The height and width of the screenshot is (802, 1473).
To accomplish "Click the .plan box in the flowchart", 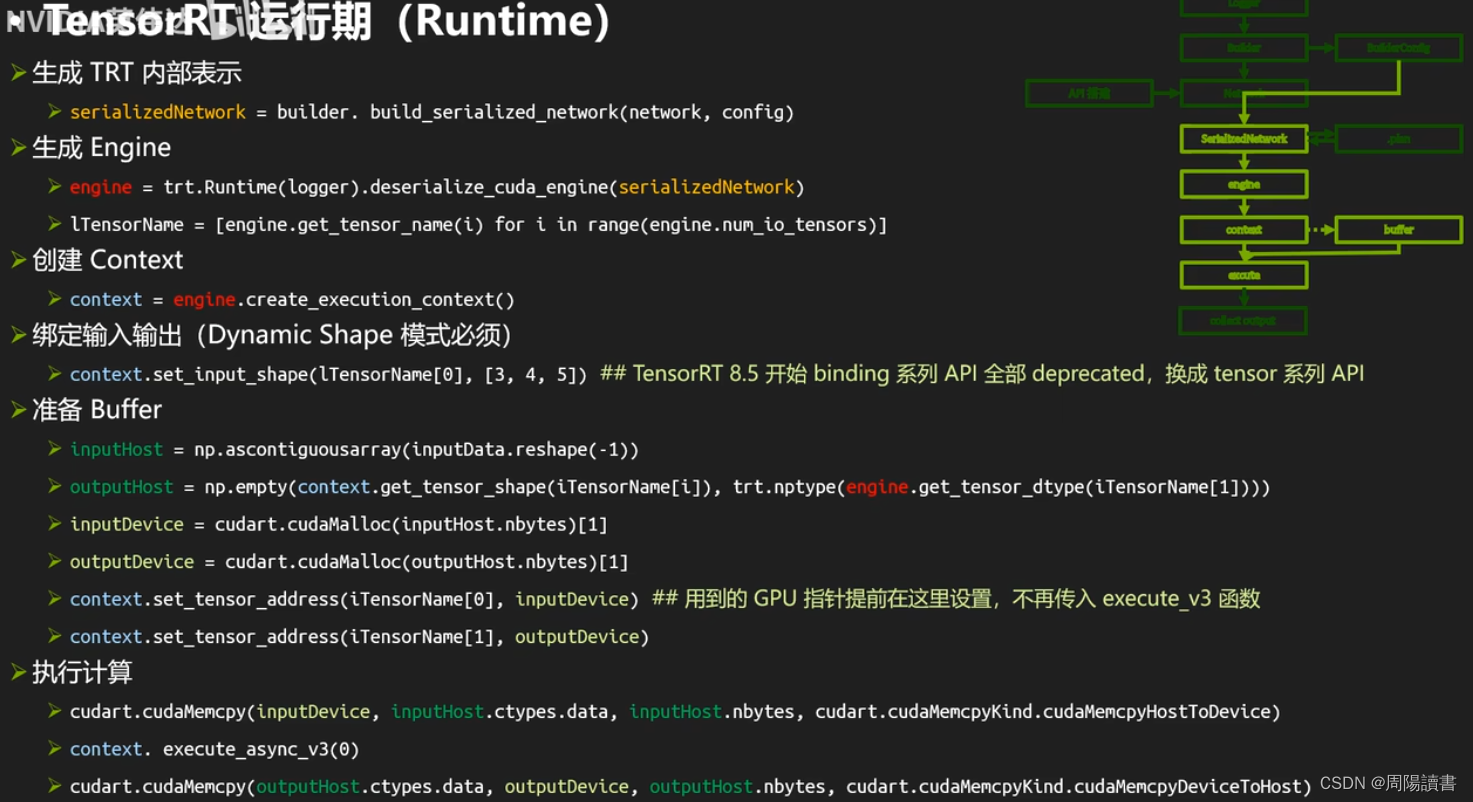I will pyautogui.click(x=1398, y=139).
